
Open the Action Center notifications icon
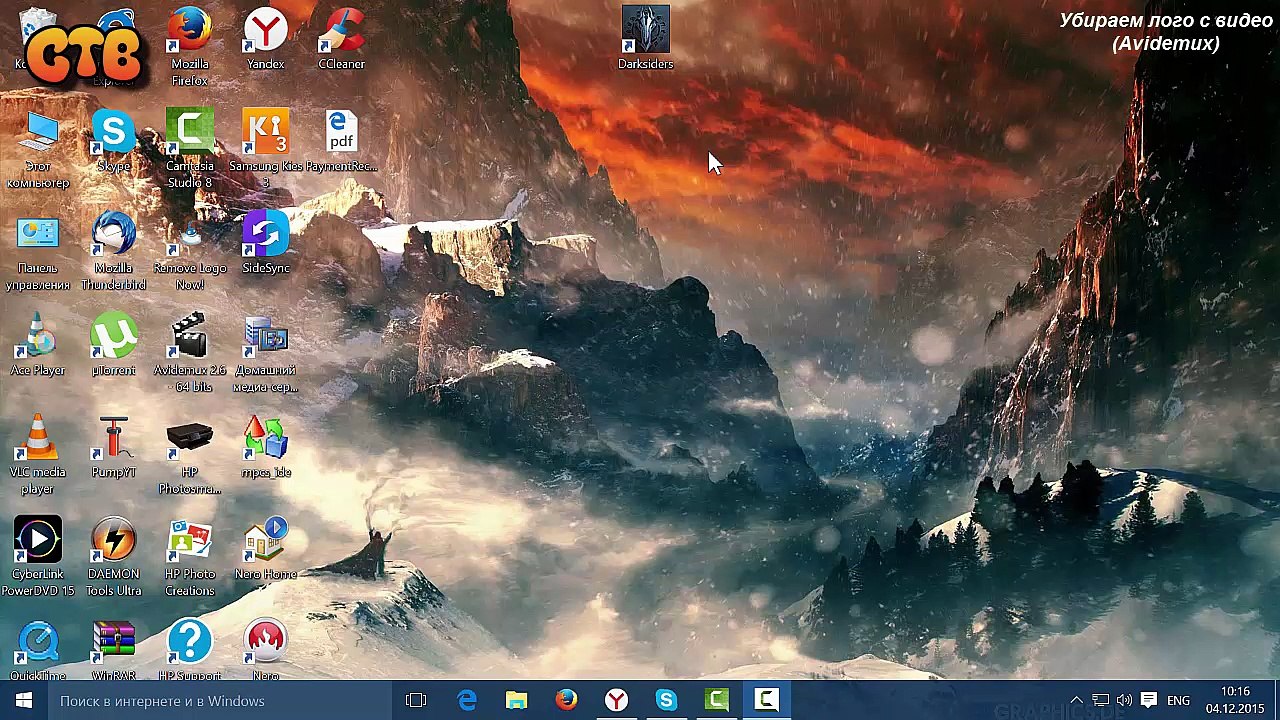point(1149,700)
